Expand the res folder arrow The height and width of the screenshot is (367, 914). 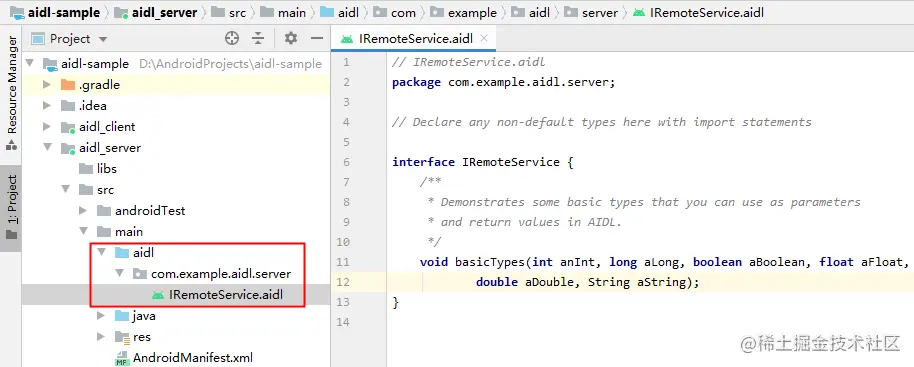pyautogui.click(x=101, y=337)
